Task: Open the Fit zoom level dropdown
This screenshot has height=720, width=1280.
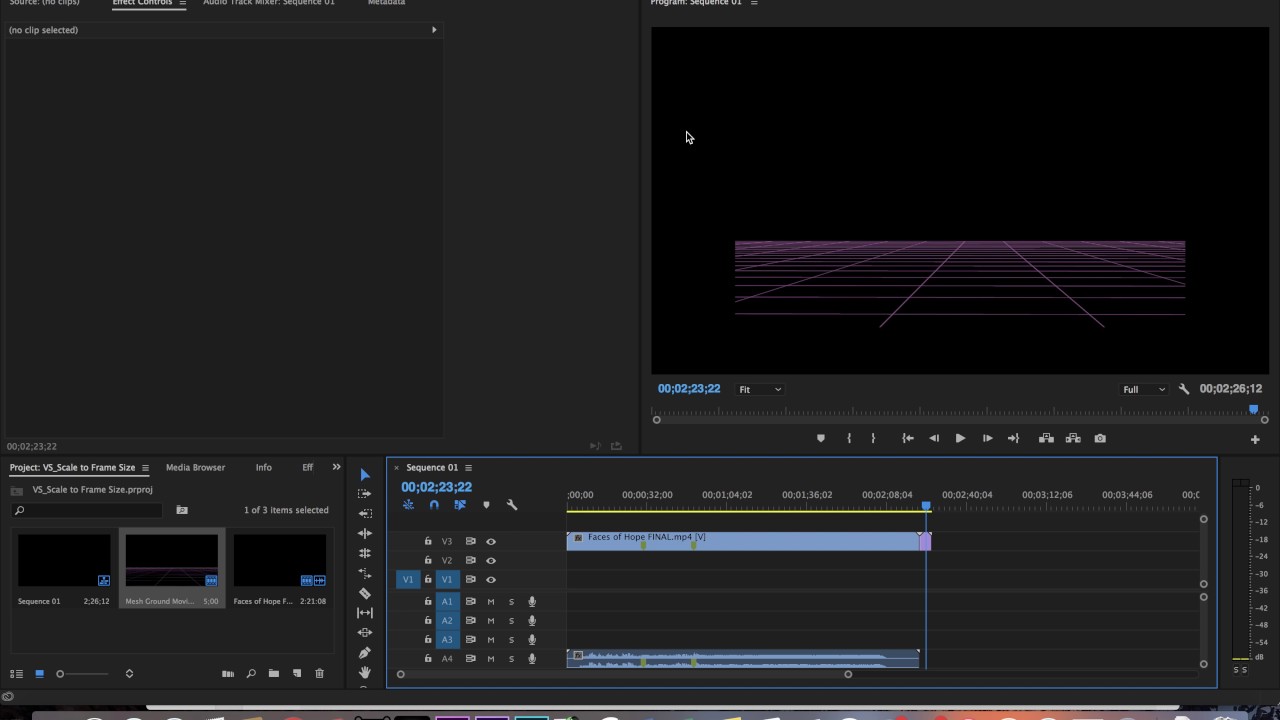Action: (760, 389)
